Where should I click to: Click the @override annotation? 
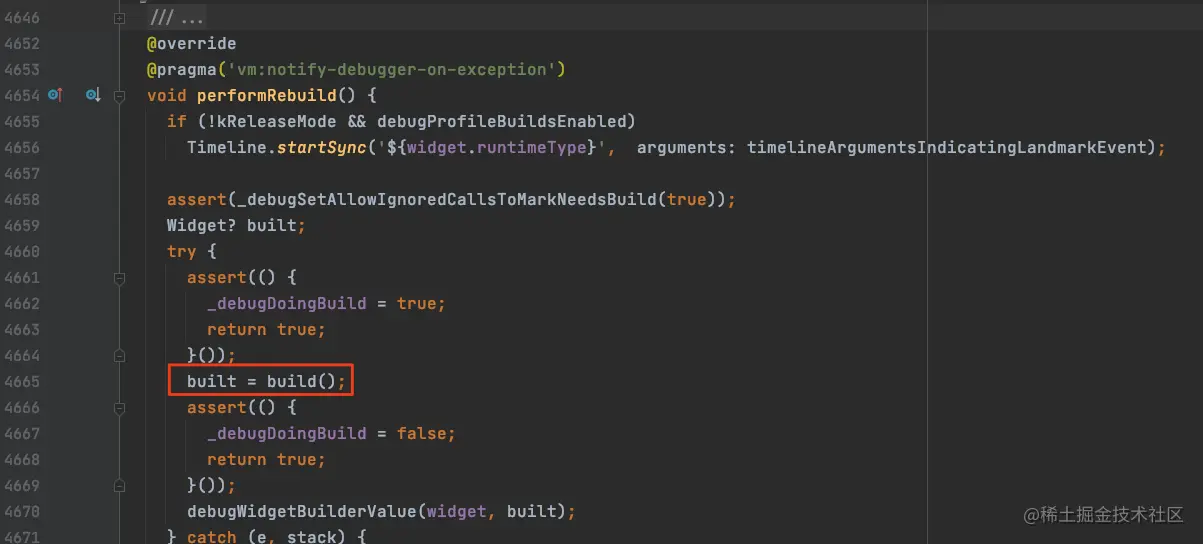[191, 44]
